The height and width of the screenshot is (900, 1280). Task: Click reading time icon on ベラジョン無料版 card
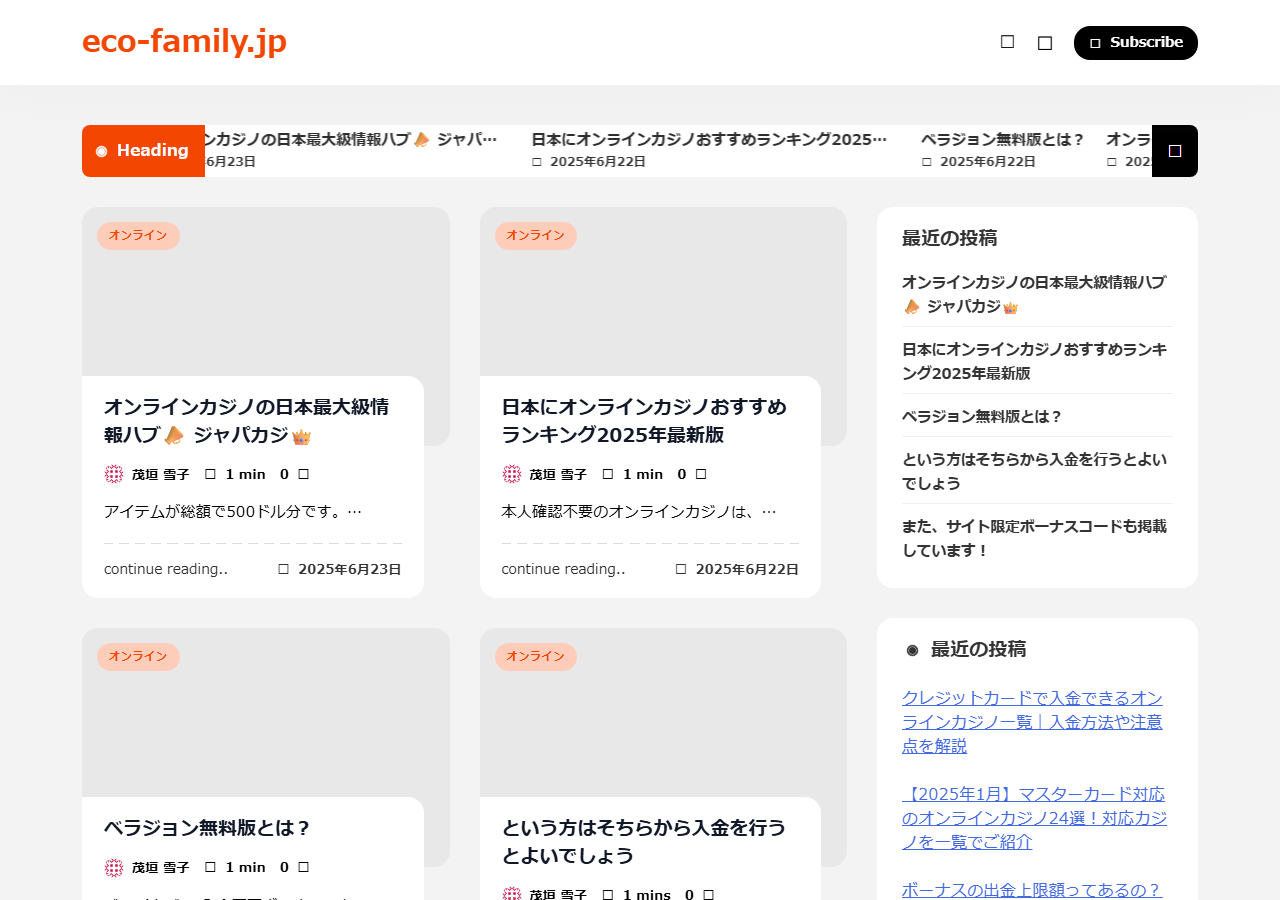210,867
